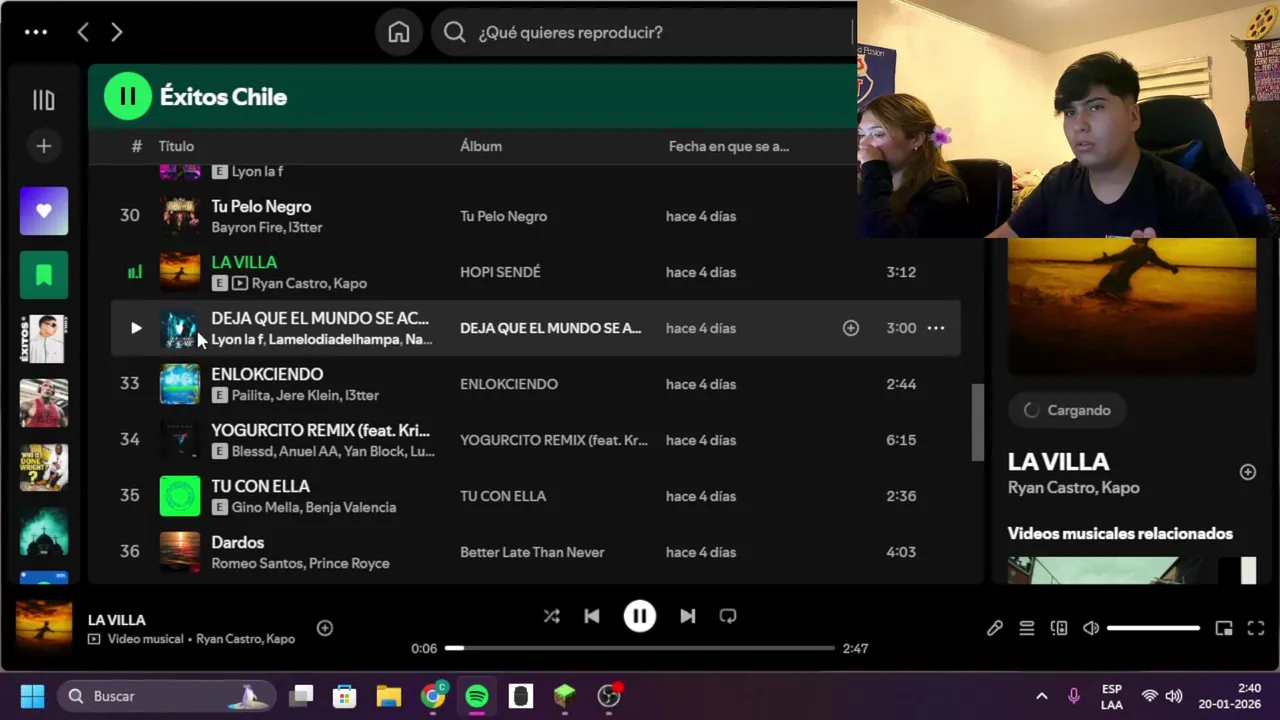The image size is (1280, 720).
Task: Open ENLOKCIENDO album cover thumbnail
Action: [x=180, y=384]
